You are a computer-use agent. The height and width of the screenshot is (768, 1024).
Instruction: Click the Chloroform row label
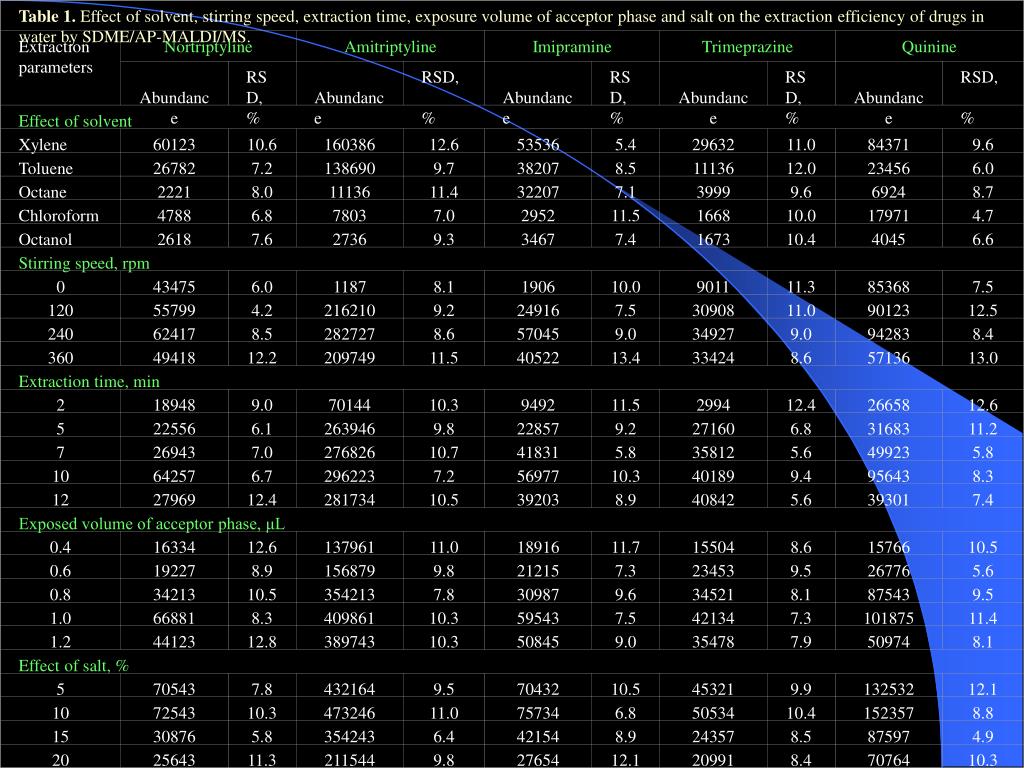58,216
